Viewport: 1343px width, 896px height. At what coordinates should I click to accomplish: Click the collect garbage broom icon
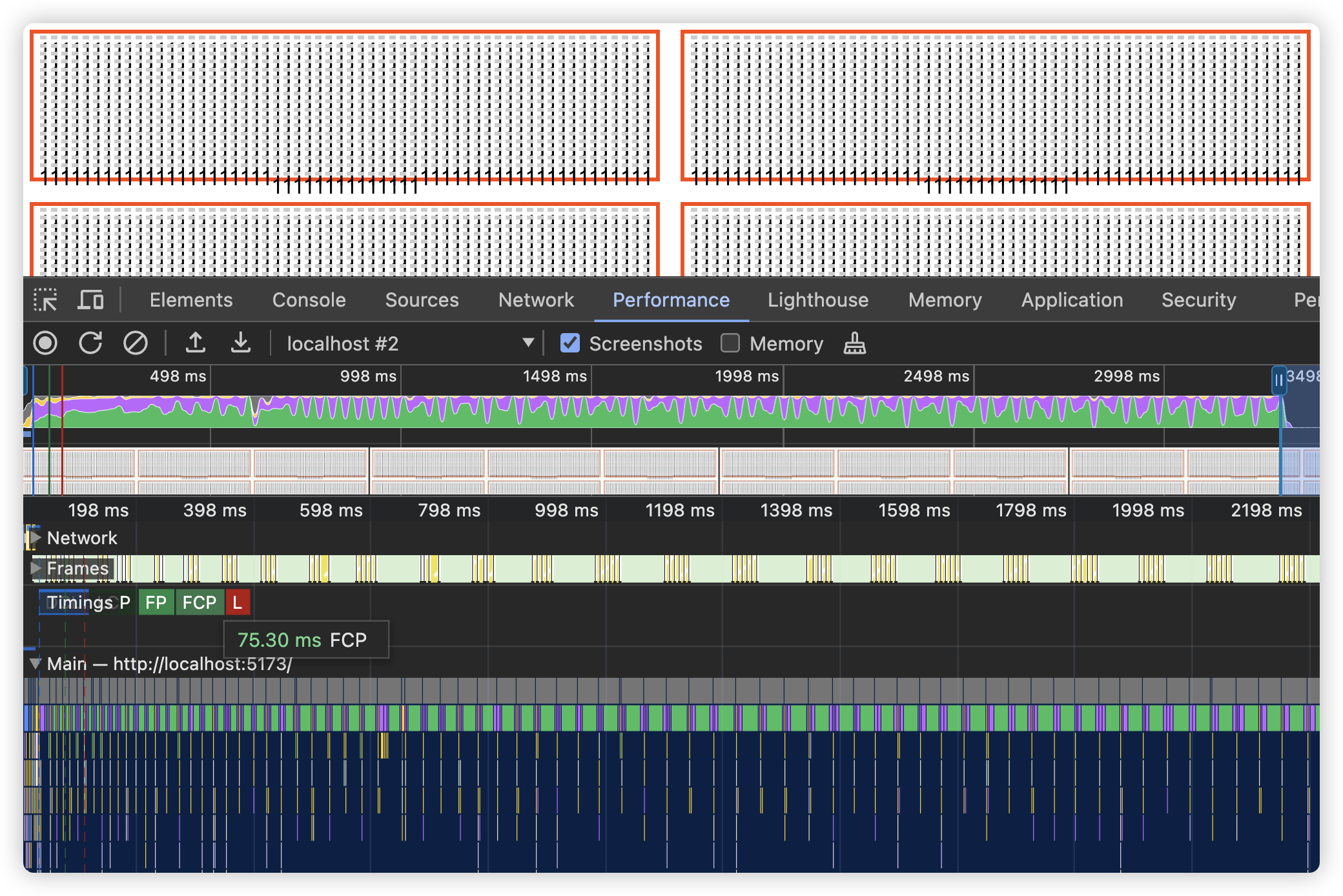point(854,343)
